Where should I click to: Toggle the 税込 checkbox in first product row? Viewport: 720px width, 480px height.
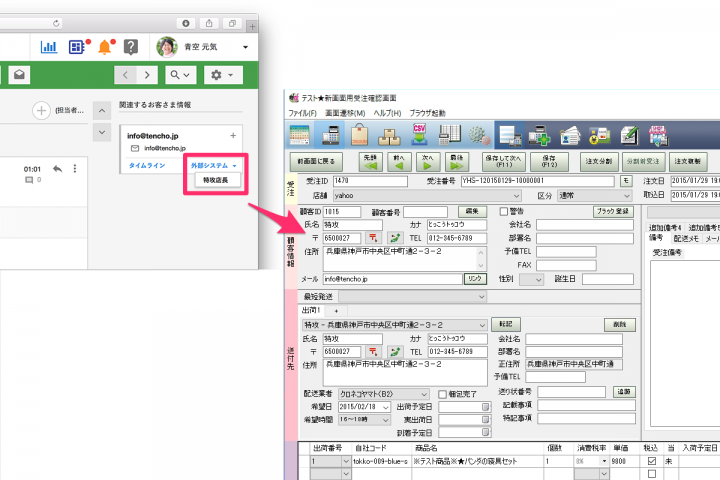[x=652, y=462]
